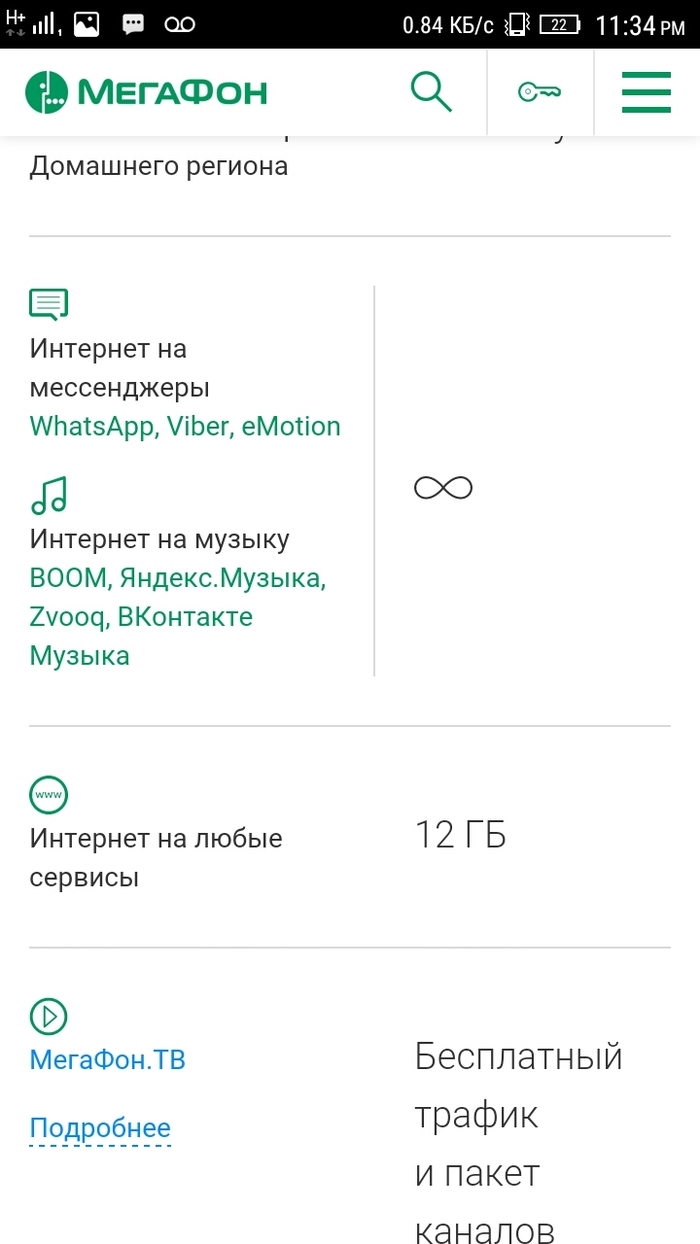The width and height of the screenshot is (700, 1244).
Task: Open the hamburger menu
Action: [646, 93]
